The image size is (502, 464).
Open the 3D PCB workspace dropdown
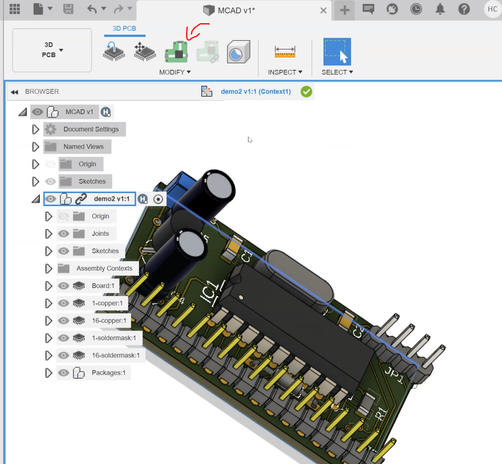pos(52,50)
